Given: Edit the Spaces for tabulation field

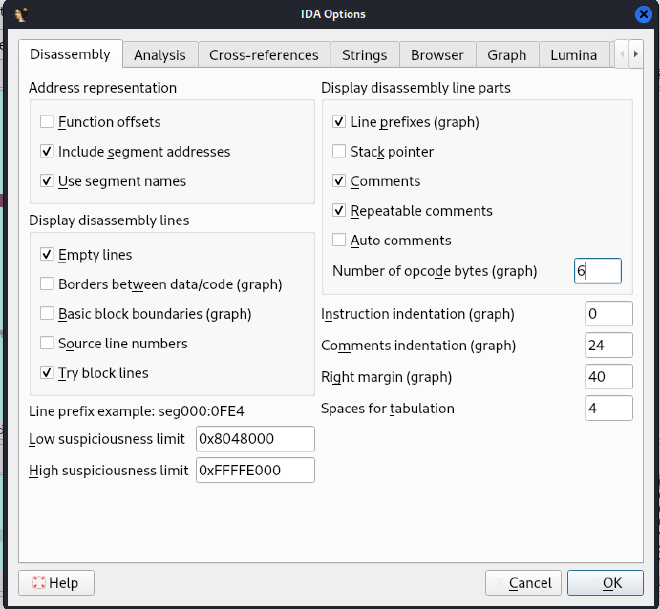Looking at the screenshot, I should (x=609, y=408).
